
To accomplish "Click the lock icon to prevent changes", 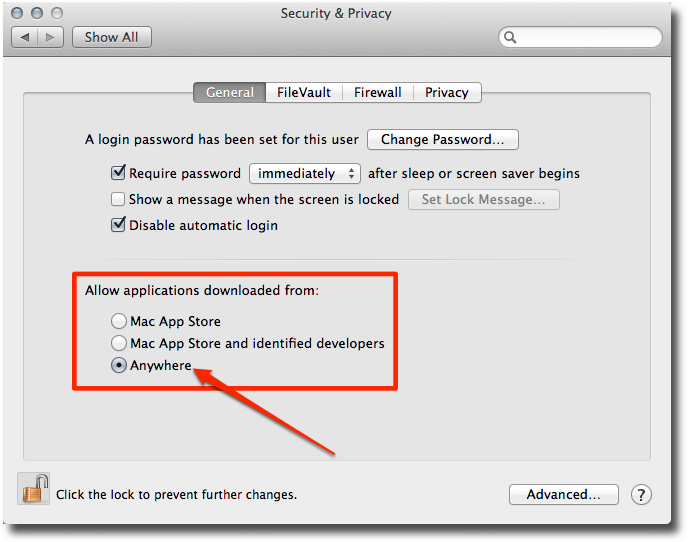I will pos(34,489).
